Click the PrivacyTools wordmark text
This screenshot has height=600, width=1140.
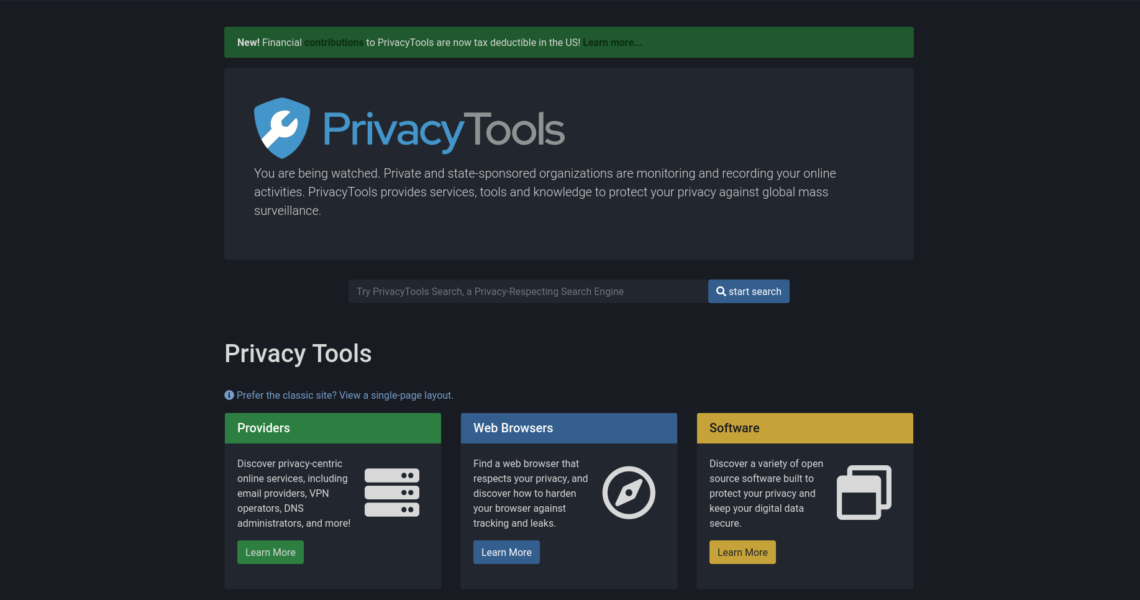pos(443,131)
